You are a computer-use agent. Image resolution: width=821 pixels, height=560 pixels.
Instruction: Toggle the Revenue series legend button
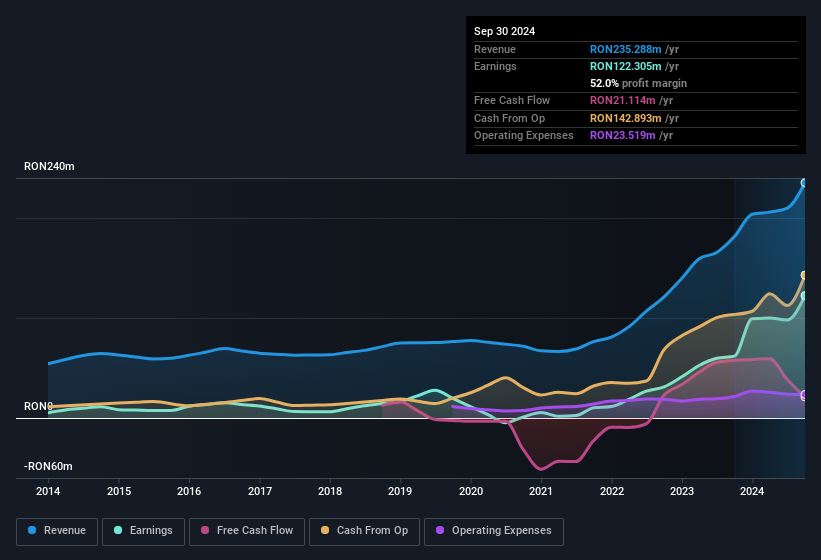[x=57, y=531]
